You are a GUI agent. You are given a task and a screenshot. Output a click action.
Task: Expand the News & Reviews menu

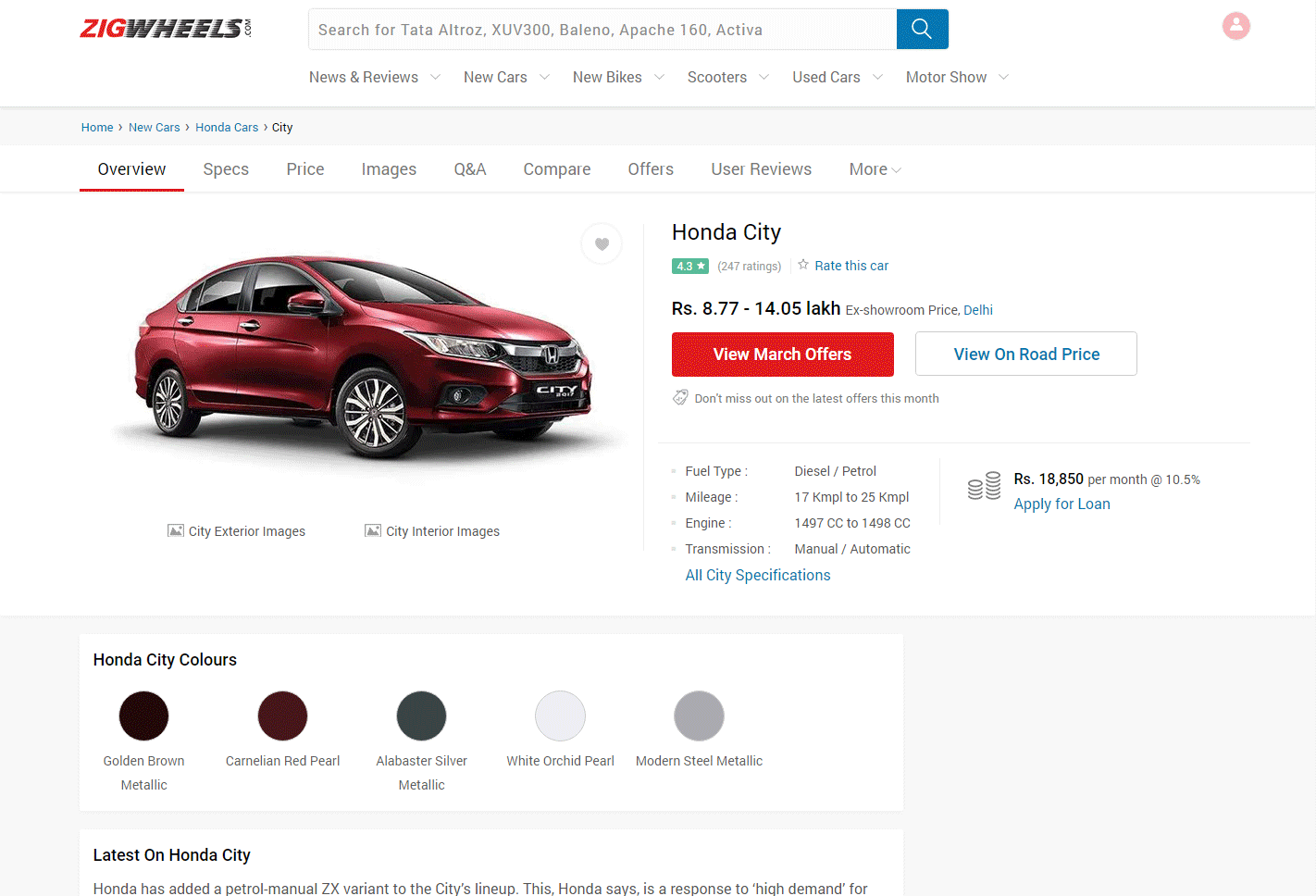375,78
